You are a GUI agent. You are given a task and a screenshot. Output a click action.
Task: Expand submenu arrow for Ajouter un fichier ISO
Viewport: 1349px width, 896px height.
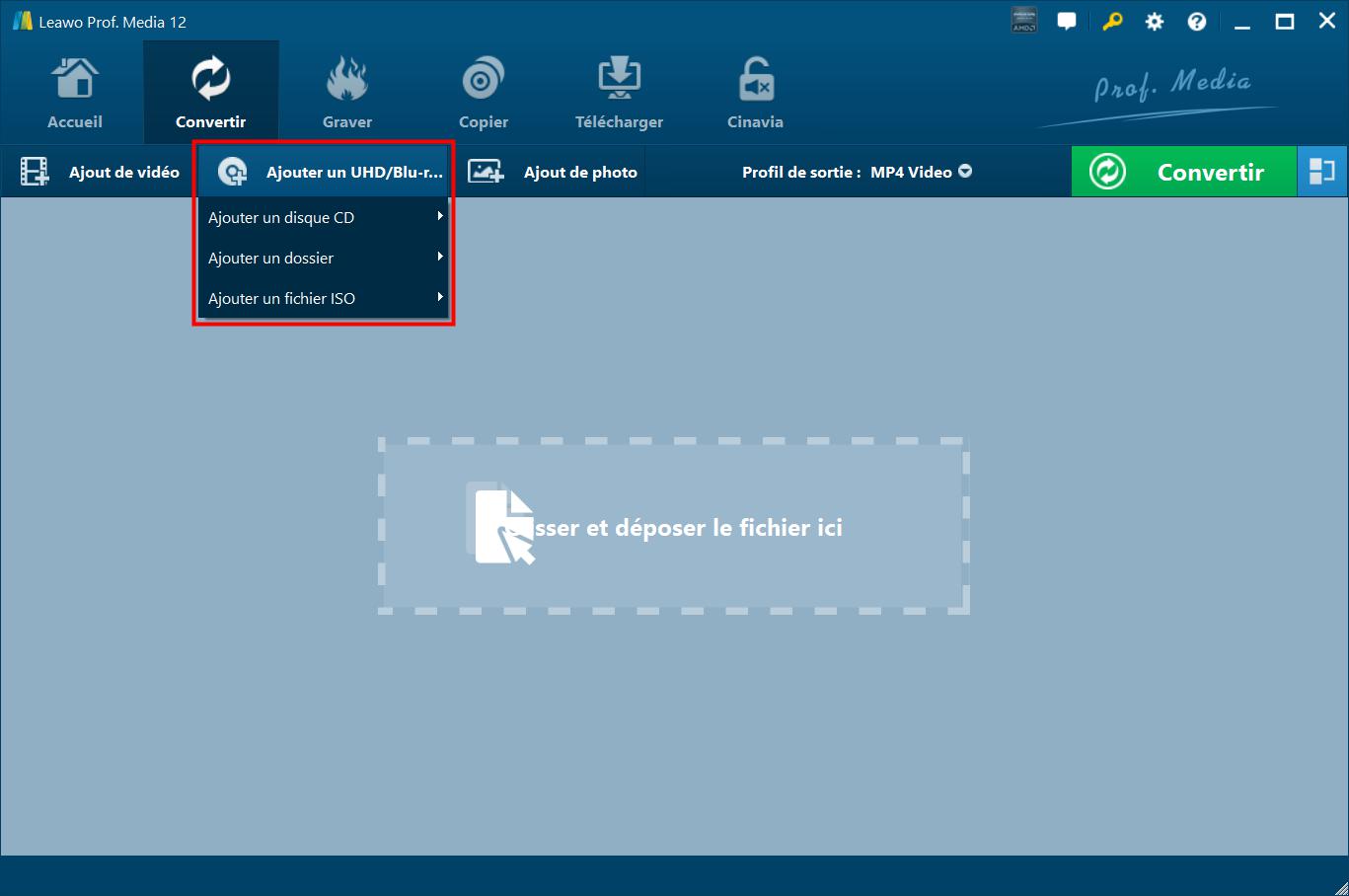(x=440, y=297)
